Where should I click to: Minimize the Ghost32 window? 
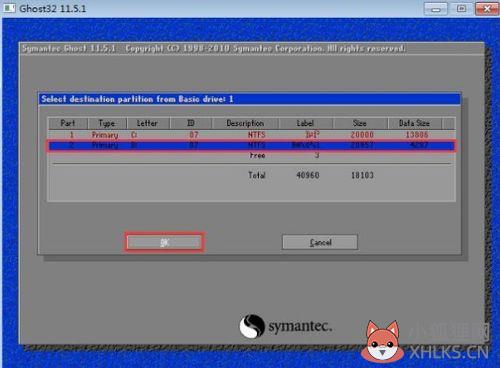435,8
